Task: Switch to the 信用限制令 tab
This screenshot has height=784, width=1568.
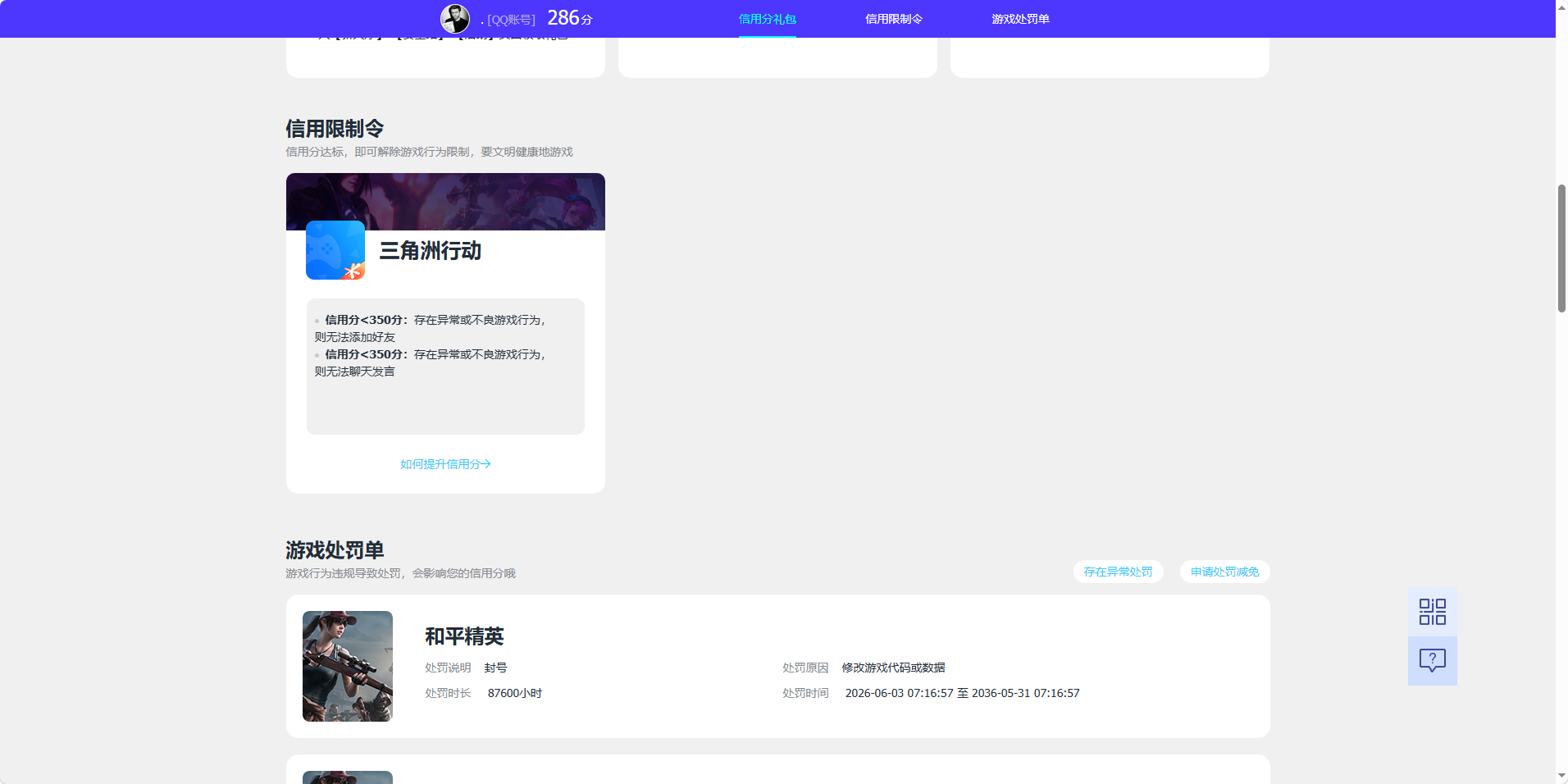Action: pos(894,19)
